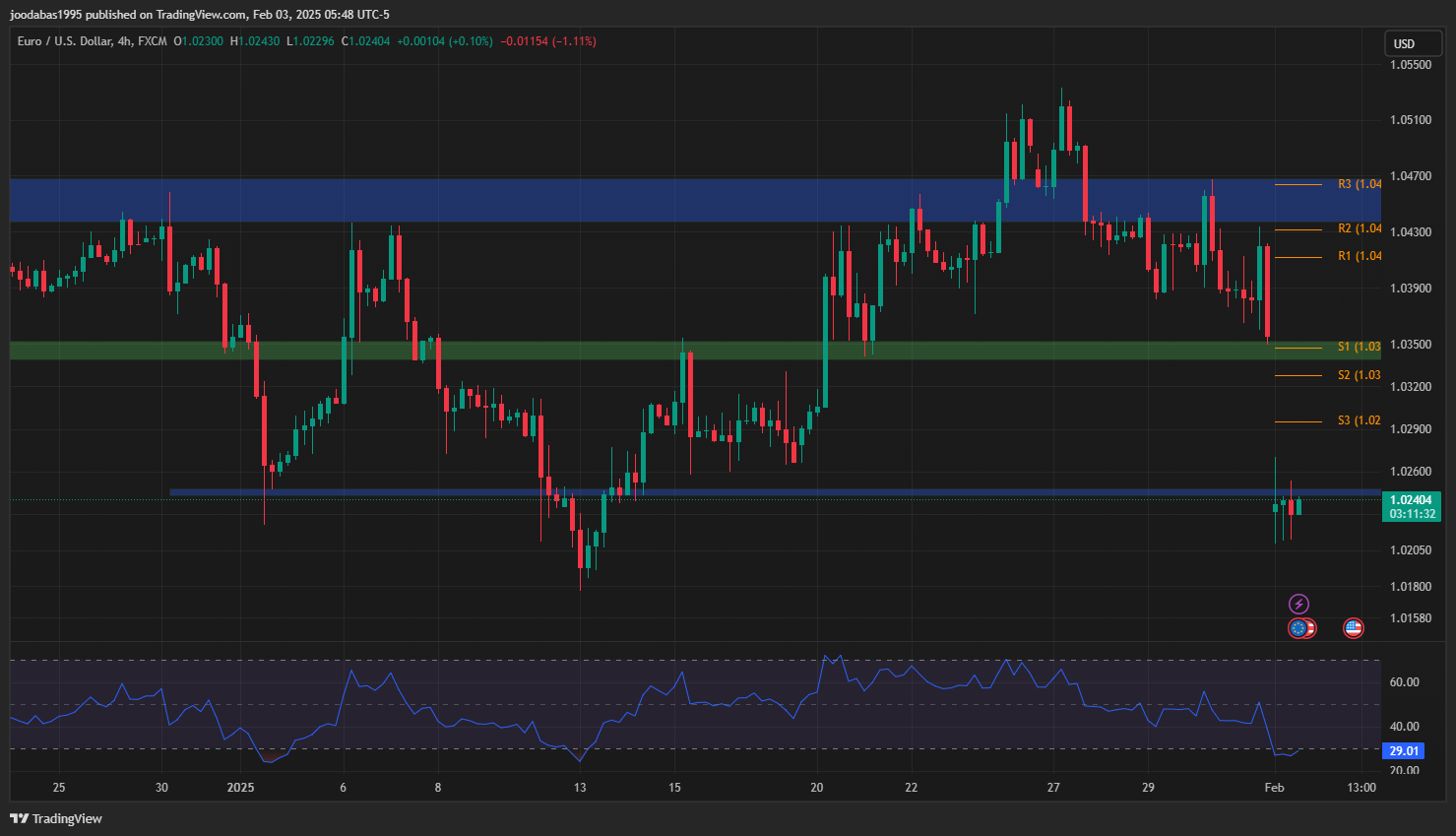Viewport: 1456px width, 836px height.
Task: Select the R1 pivot level label
Action: click(x=1359, y=256)
